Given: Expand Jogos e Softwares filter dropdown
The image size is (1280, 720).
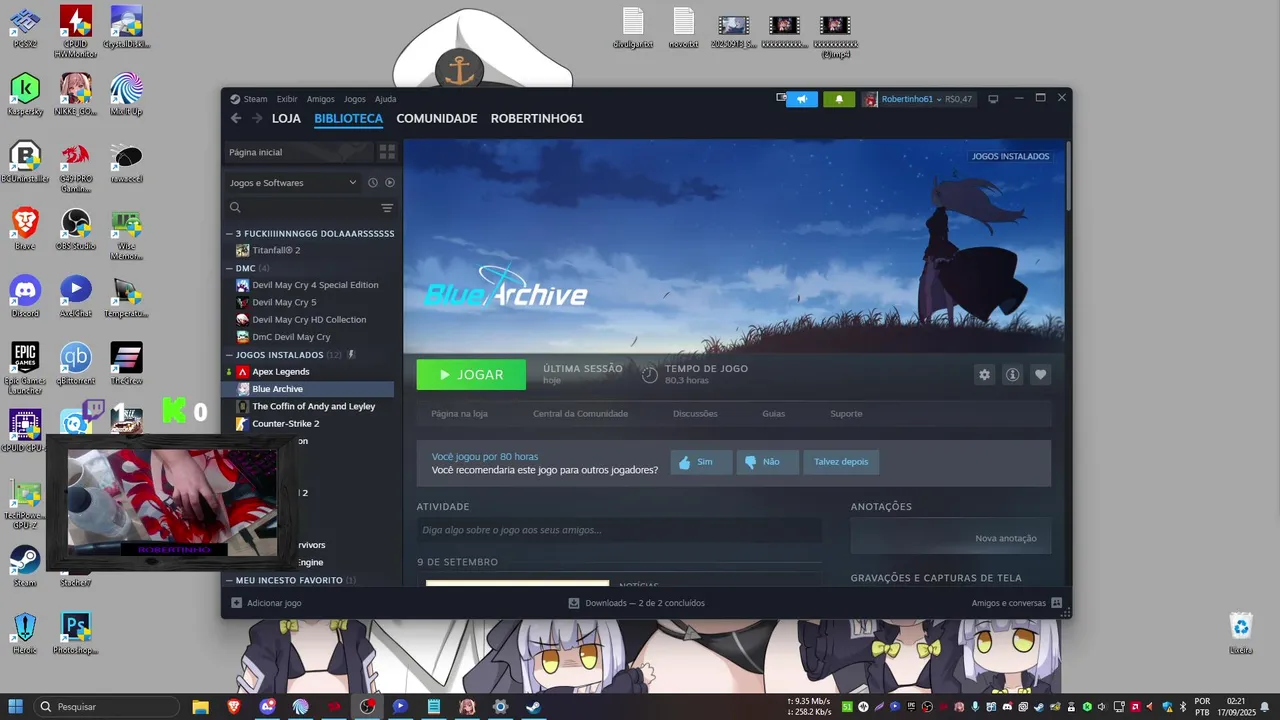Looking at the screenshot, I should point(292,183).
